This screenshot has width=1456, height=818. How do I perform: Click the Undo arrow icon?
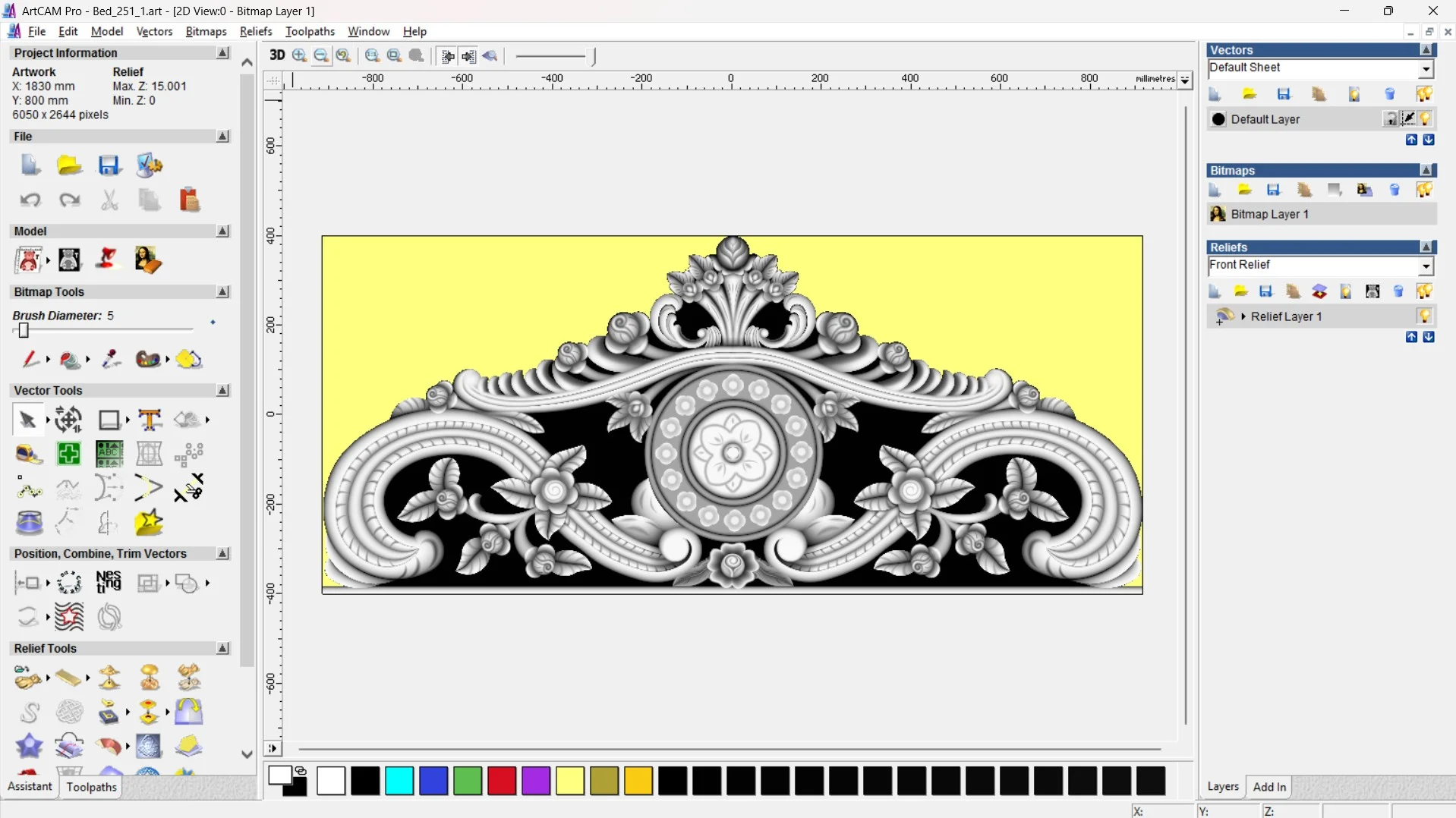pyautogui.click(x=30, y=200)
